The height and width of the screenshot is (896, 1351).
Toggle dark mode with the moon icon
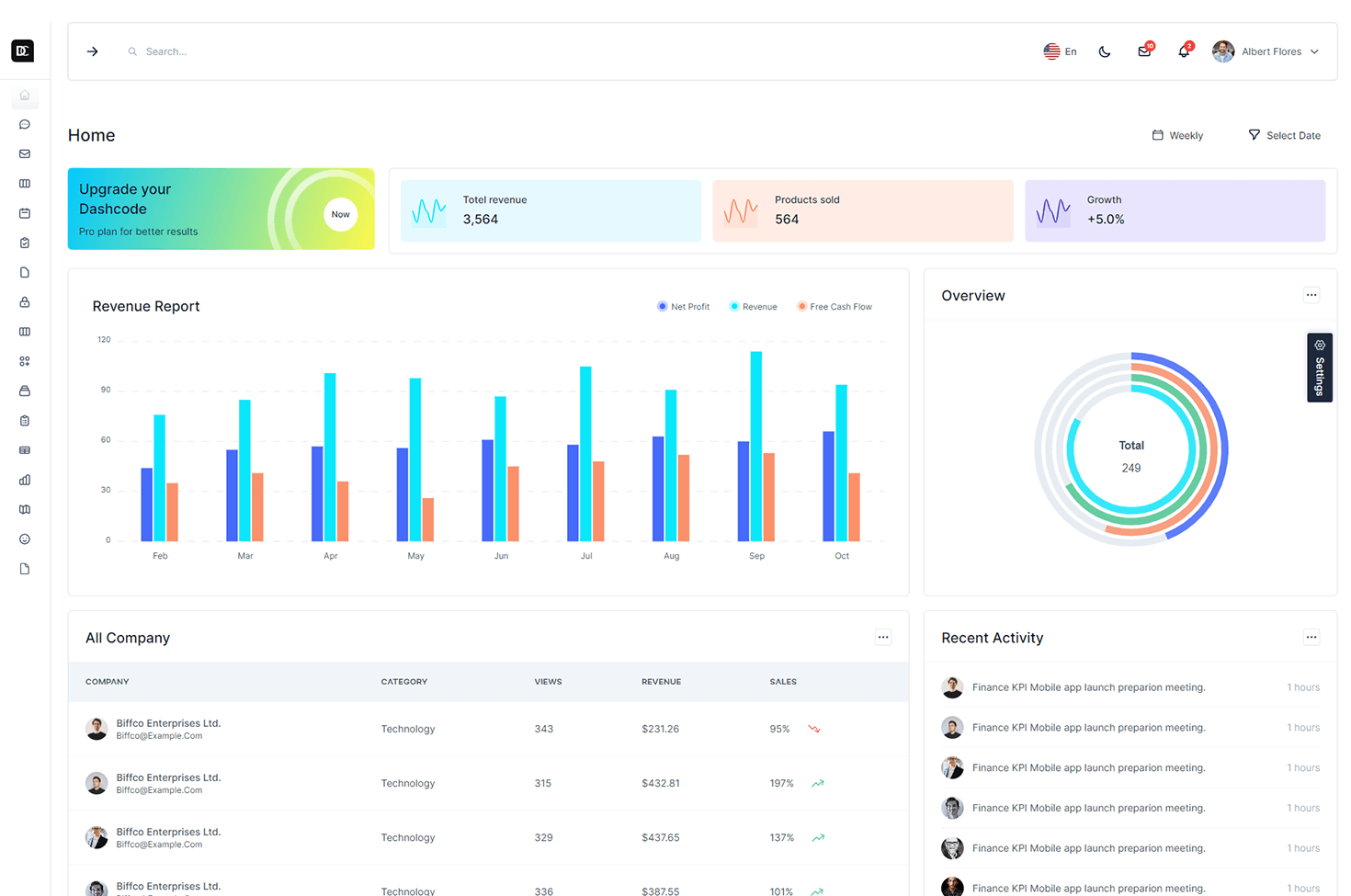1105,51
